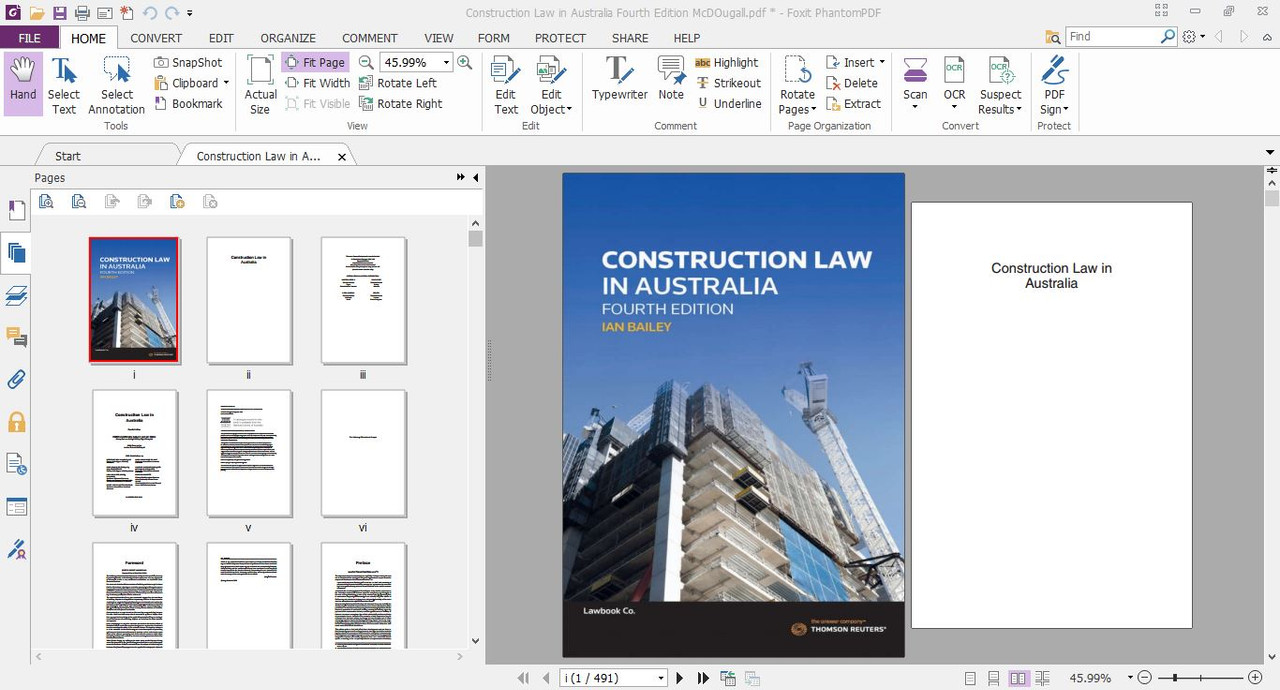Viewport: 1280px width, 690px height.
Task: Open the Start document tab
Action: pos(68,156)
